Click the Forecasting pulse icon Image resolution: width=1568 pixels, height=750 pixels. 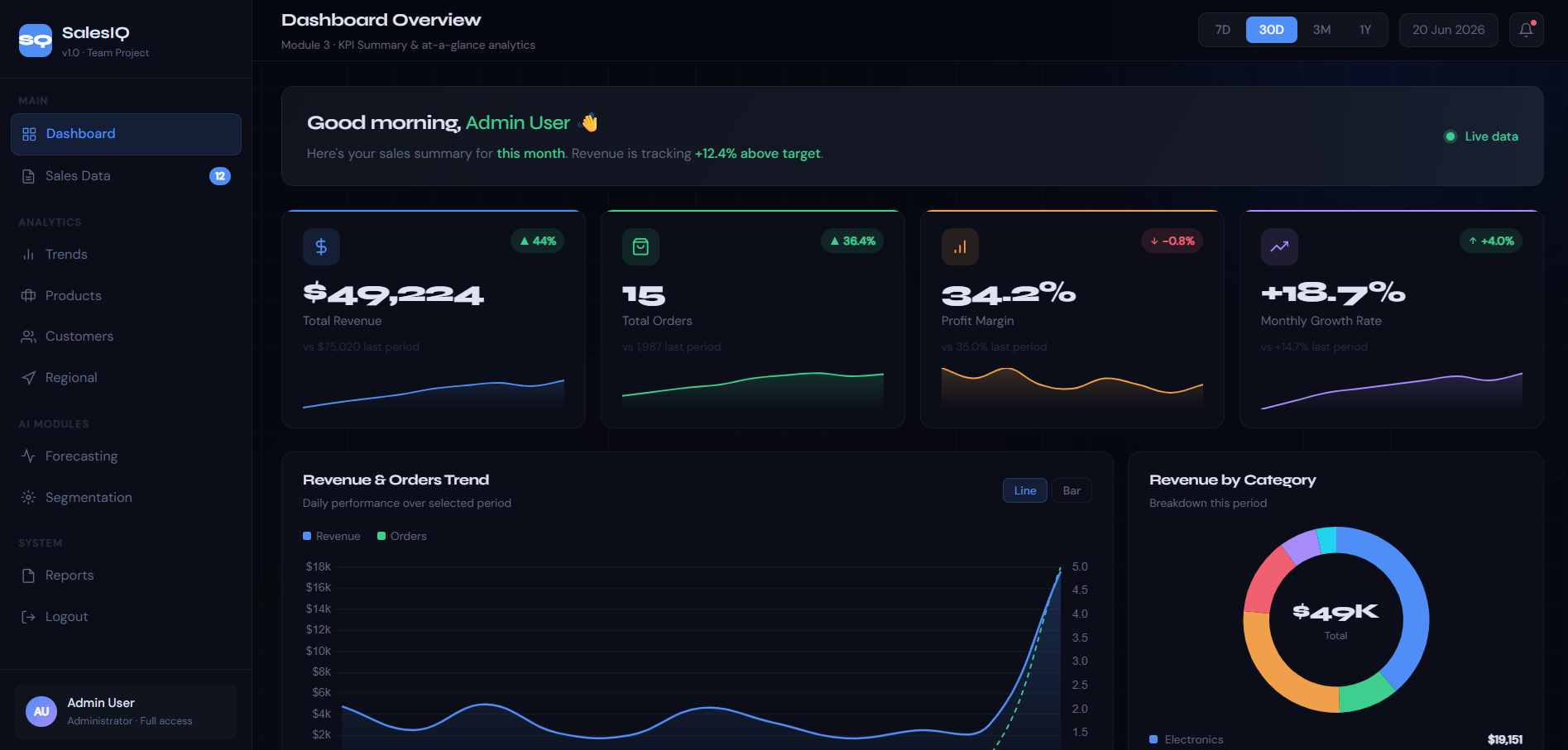(28, 456)
